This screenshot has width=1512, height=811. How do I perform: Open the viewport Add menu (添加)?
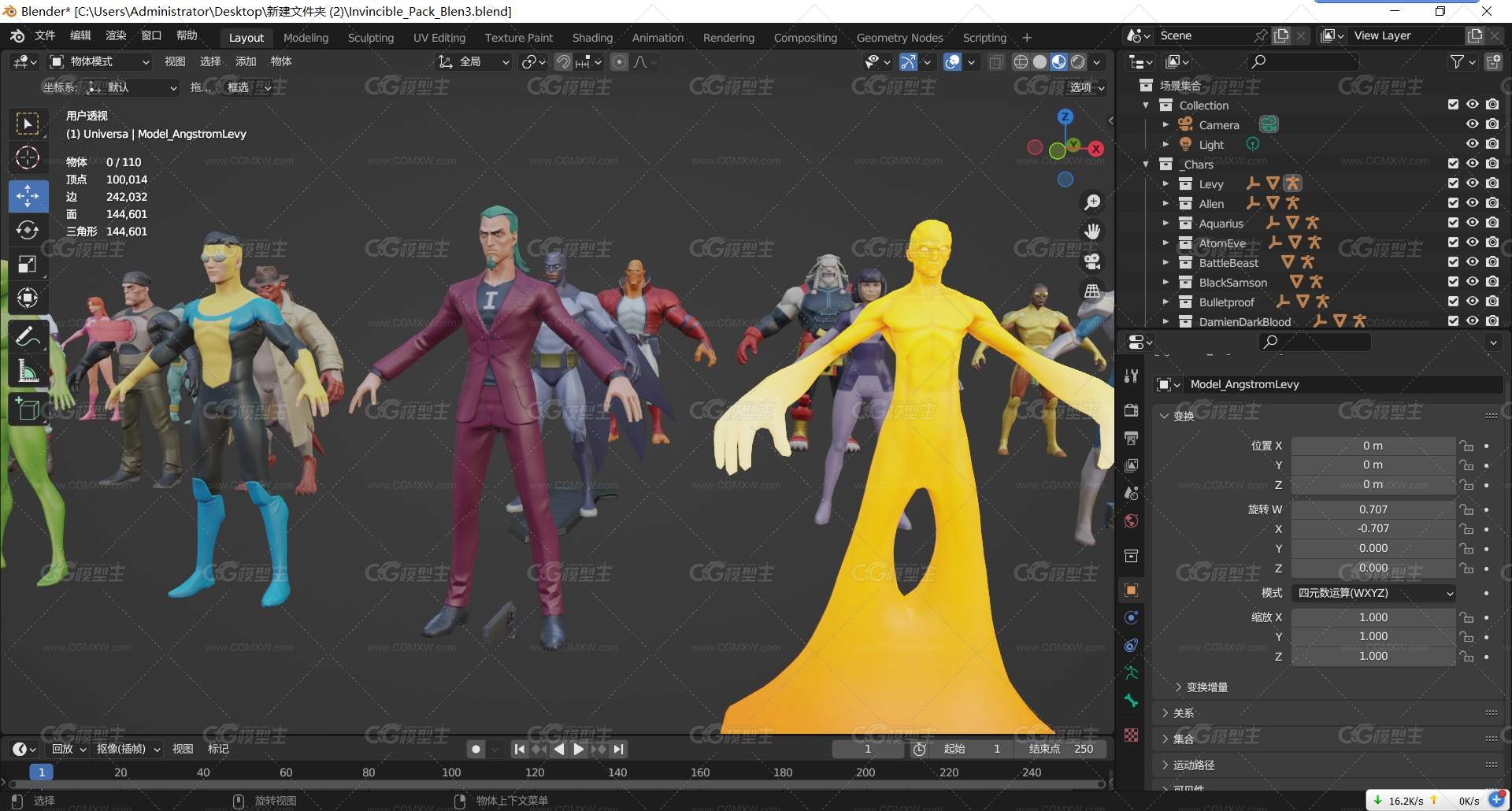pos(246,61)
